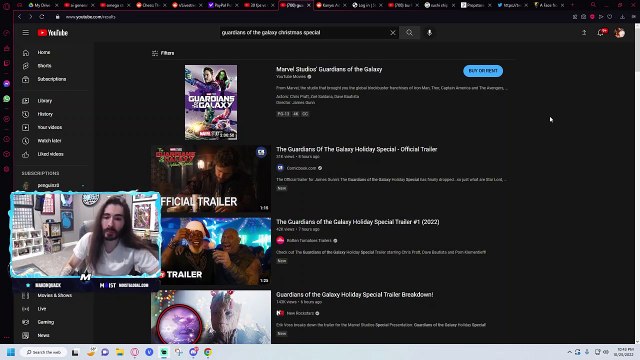This screenshot has height=360, width=640.
Task: Open the YouTube notifications bell
Action: point(601,33)
